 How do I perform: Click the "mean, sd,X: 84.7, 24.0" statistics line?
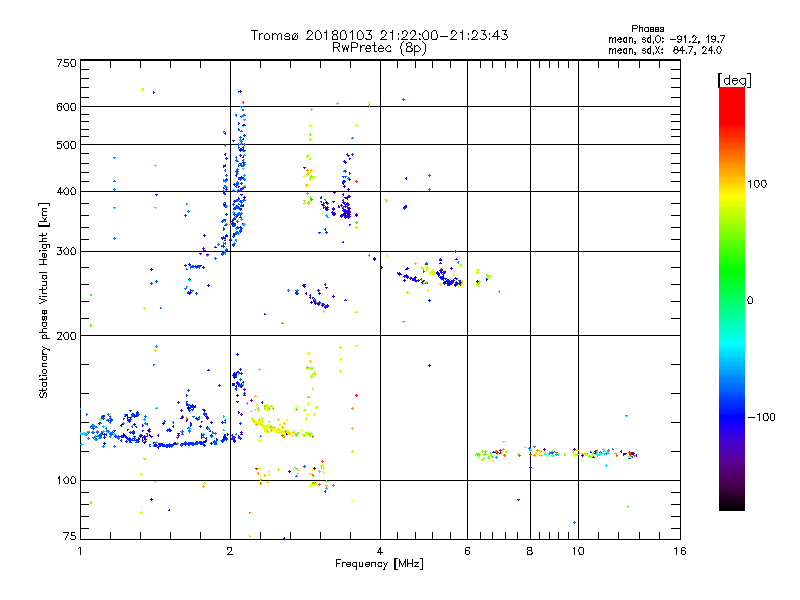point(665,50)
